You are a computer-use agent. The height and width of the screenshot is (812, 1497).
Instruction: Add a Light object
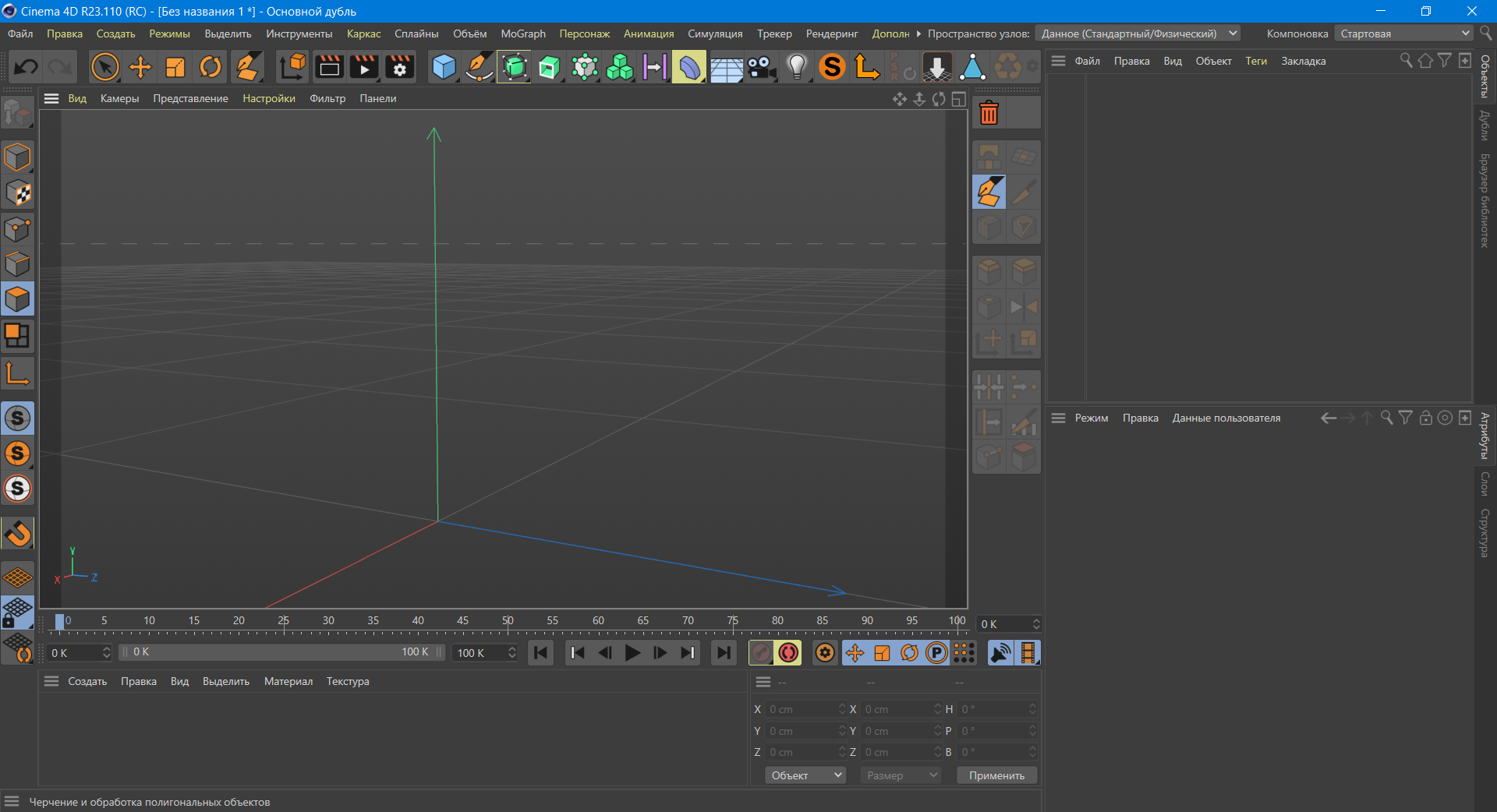coord(797,67)
